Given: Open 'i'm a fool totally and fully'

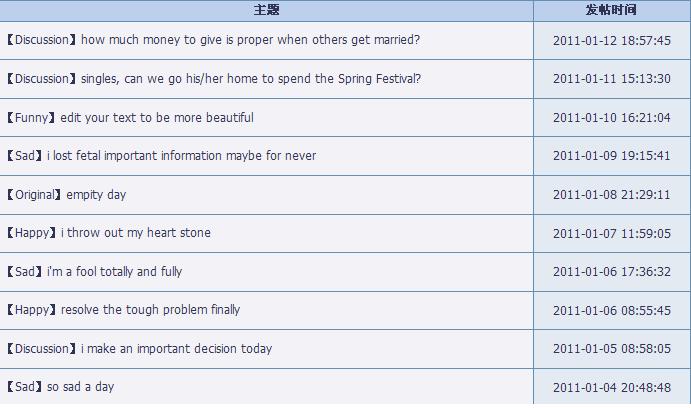Looking at the screenshot, I should [x=114, y=271].
